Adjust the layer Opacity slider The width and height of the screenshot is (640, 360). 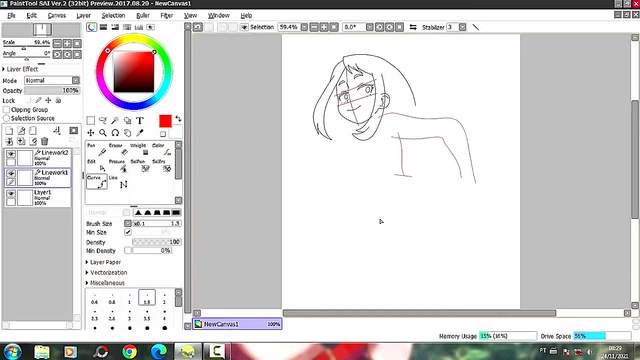point(52,90)
